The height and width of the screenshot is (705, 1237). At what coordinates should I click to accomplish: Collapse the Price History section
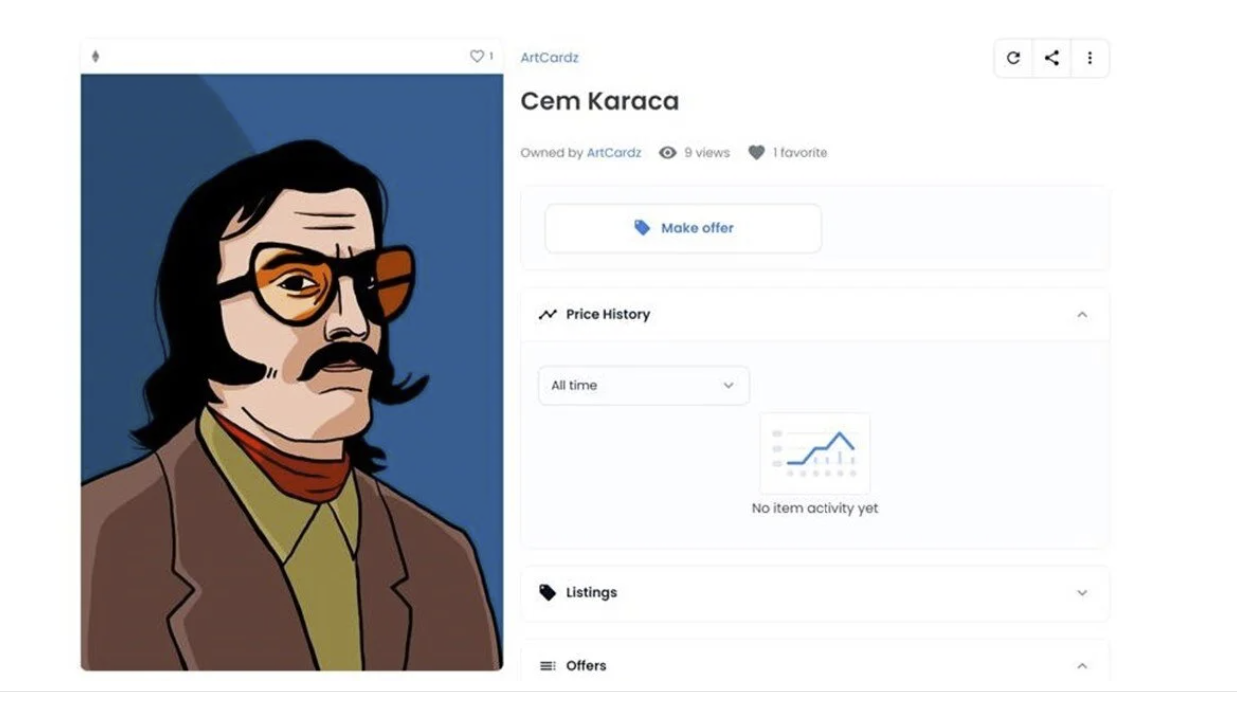coord(1082,315)
